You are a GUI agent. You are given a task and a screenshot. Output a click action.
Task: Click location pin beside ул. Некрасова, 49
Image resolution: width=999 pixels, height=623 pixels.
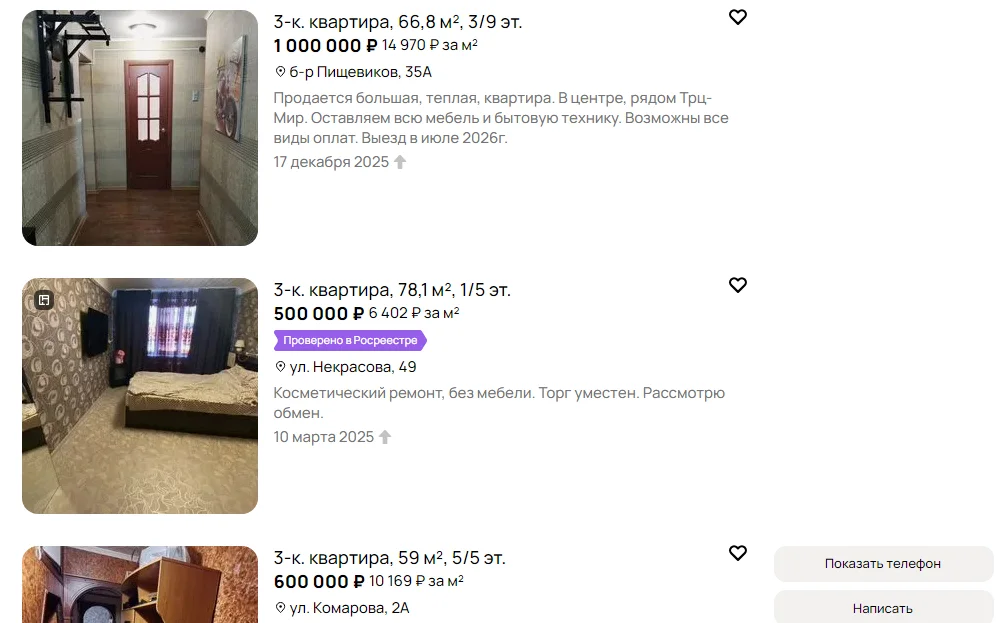[x=280, y=367]
